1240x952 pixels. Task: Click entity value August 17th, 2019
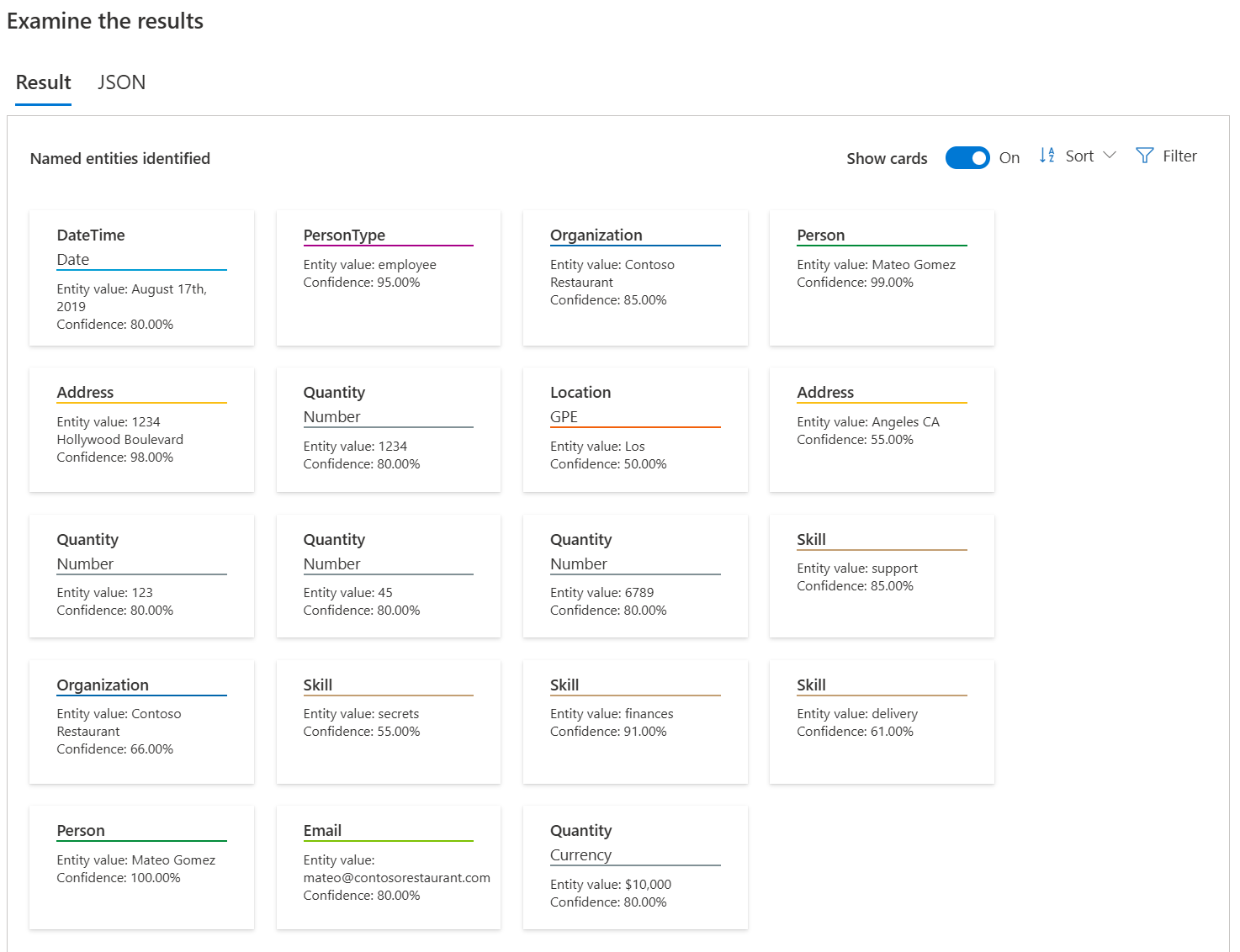click(132, 298)
